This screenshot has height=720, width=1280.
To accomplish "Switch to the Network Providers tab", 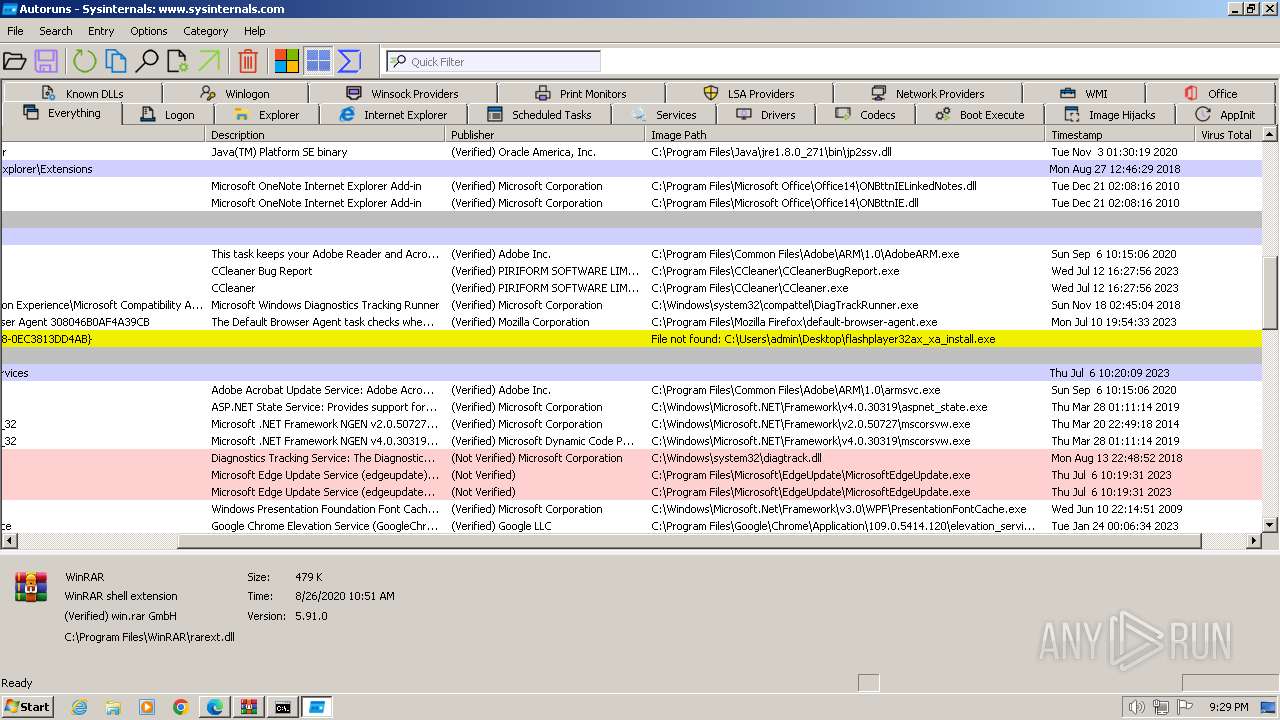I will click(x=927, y=93).
